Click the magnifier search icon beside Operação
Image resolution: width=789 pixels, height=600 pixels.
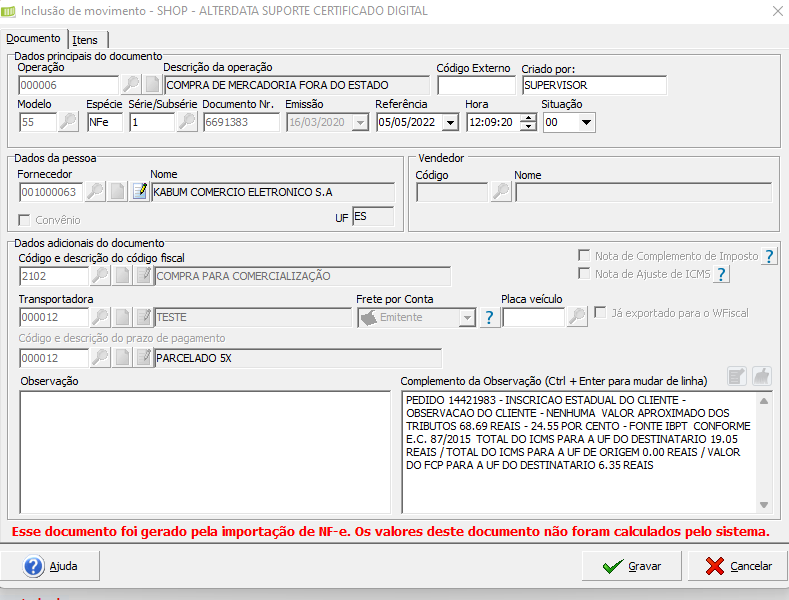(x=131, y=85)
